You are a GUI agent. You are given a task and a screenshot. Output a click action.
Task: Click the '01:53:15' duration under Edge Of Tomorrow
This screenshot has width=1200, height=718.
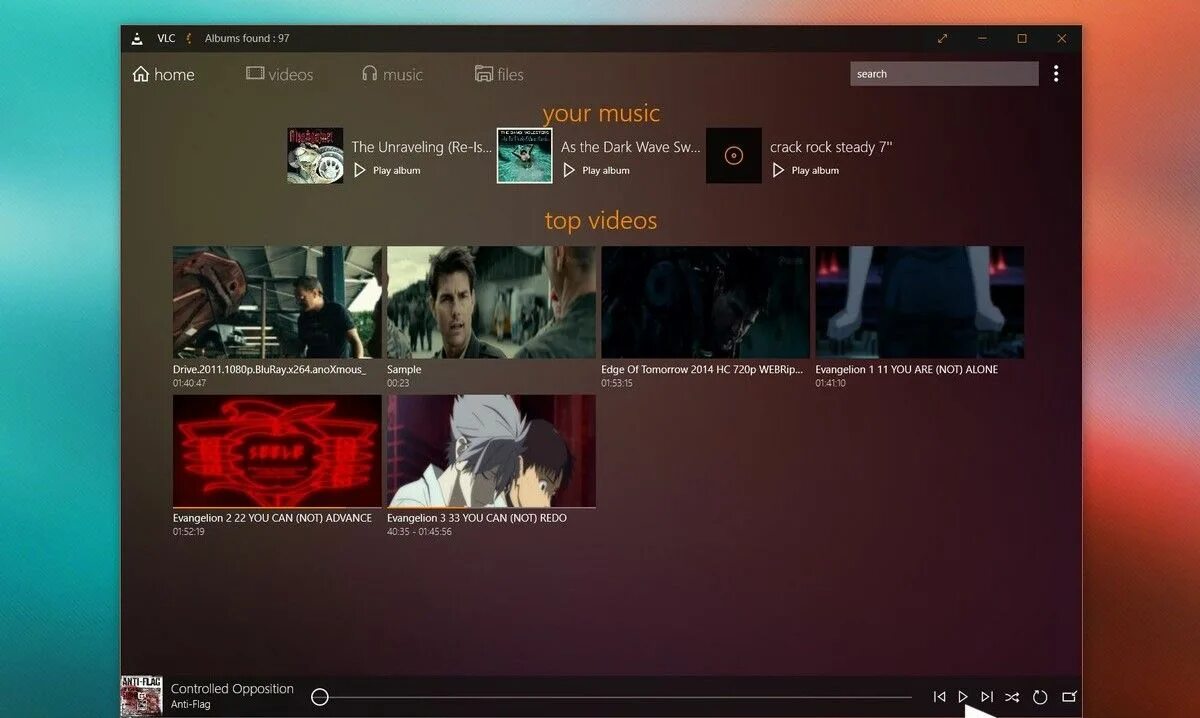pyautogui.click(x=617, y=383)
